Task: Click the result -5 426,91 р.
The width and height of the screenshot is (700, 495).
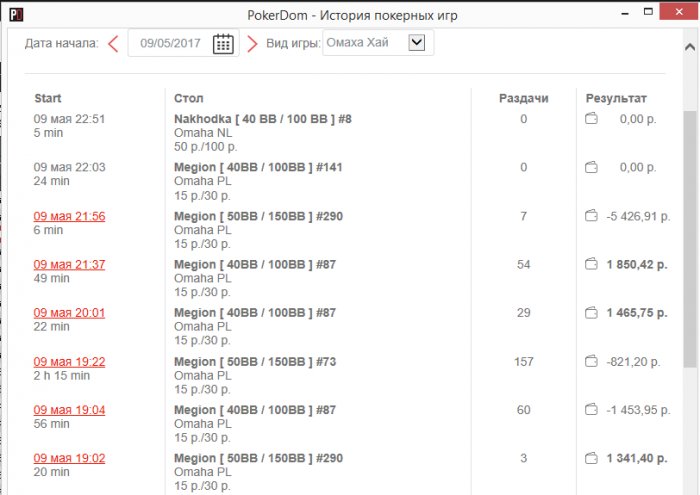Action: (x=638, y=216)
